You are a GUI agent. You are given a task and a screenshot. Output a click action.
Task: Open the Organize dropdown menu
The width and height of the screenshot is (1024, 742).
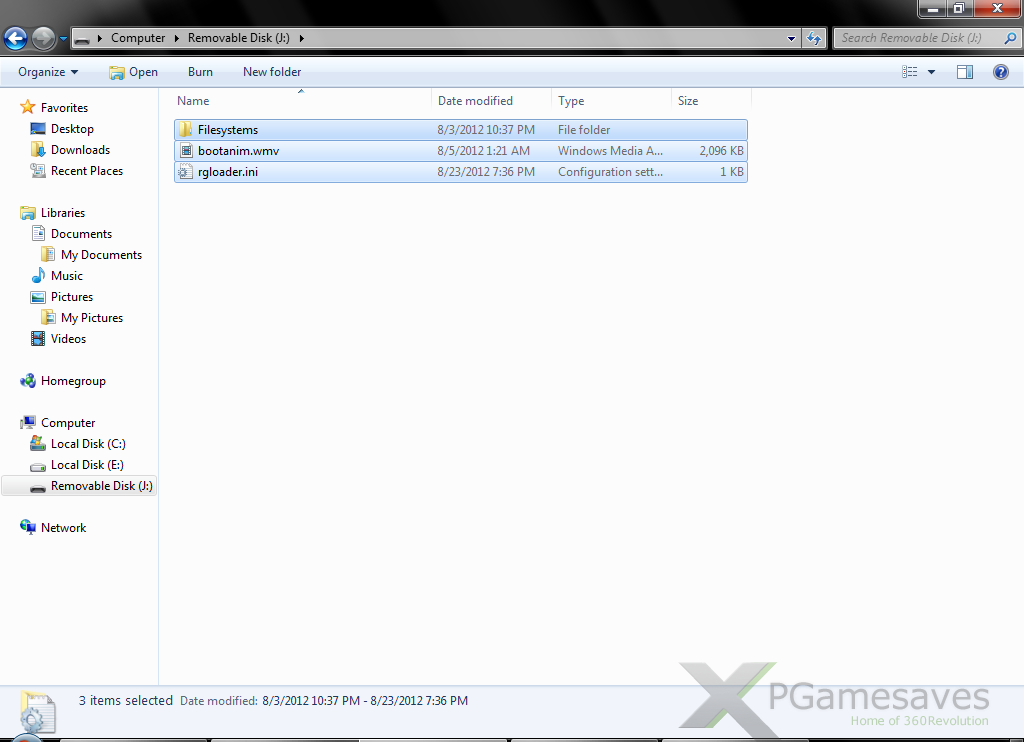click(48, 72)
